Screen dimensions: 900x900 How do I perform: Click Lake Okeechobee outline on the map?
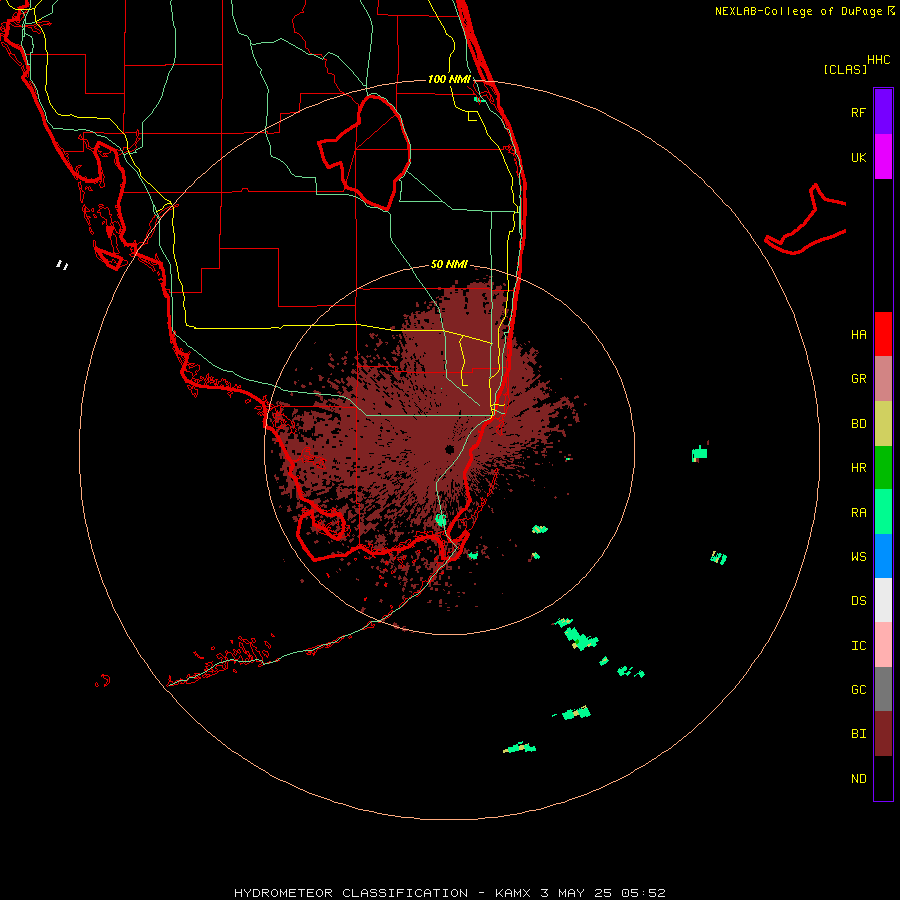click(364, 152)
